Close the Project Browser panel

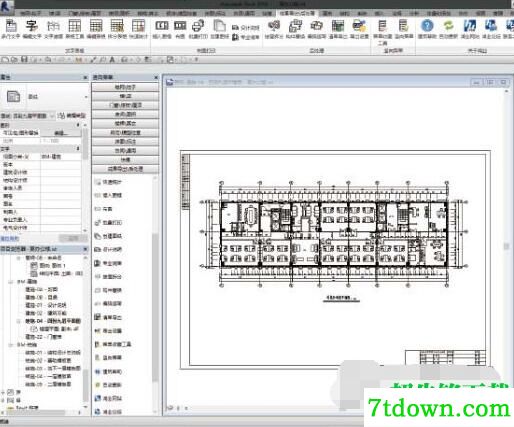(x=85, y=249)
